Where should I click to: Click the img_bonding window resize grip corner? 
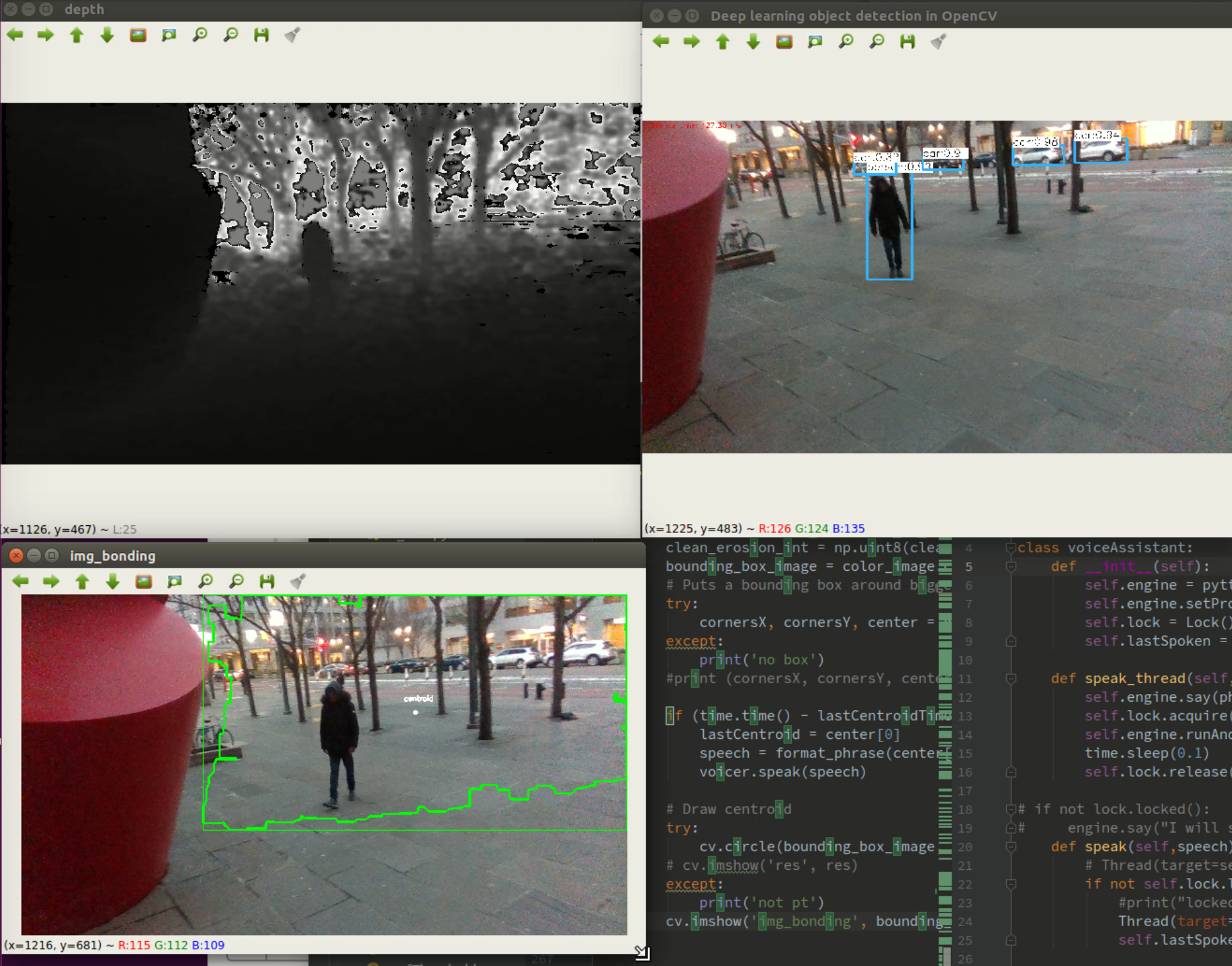pos(642,953)
